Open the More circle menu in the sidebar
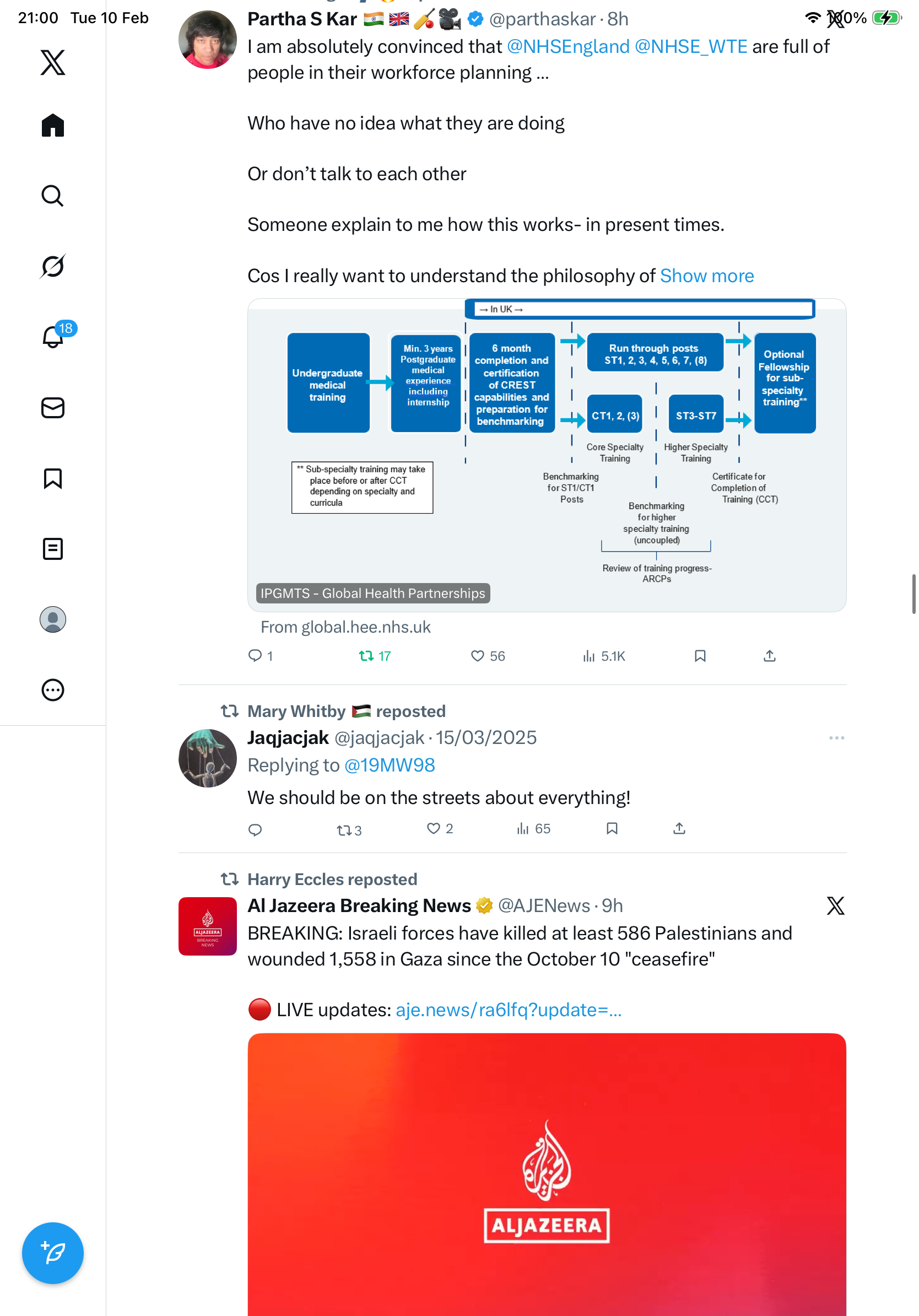 pos(53,689)
